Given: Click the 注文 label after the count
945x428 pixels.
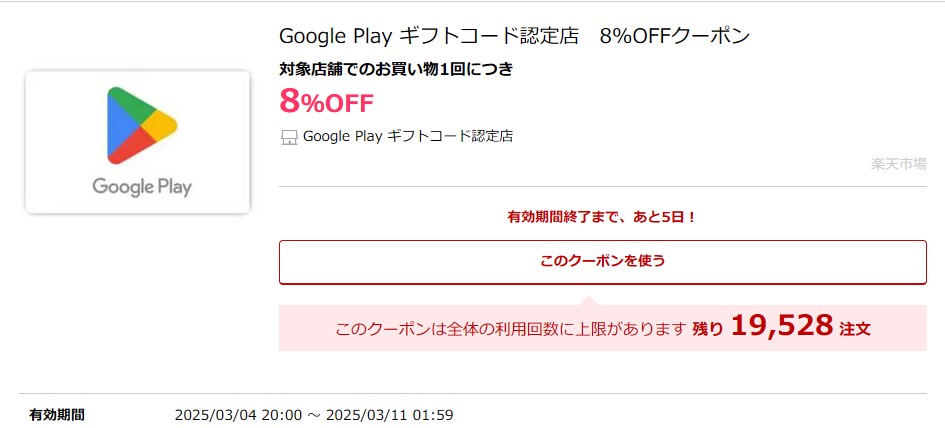Looking at the screenshot, I should 855,329.
